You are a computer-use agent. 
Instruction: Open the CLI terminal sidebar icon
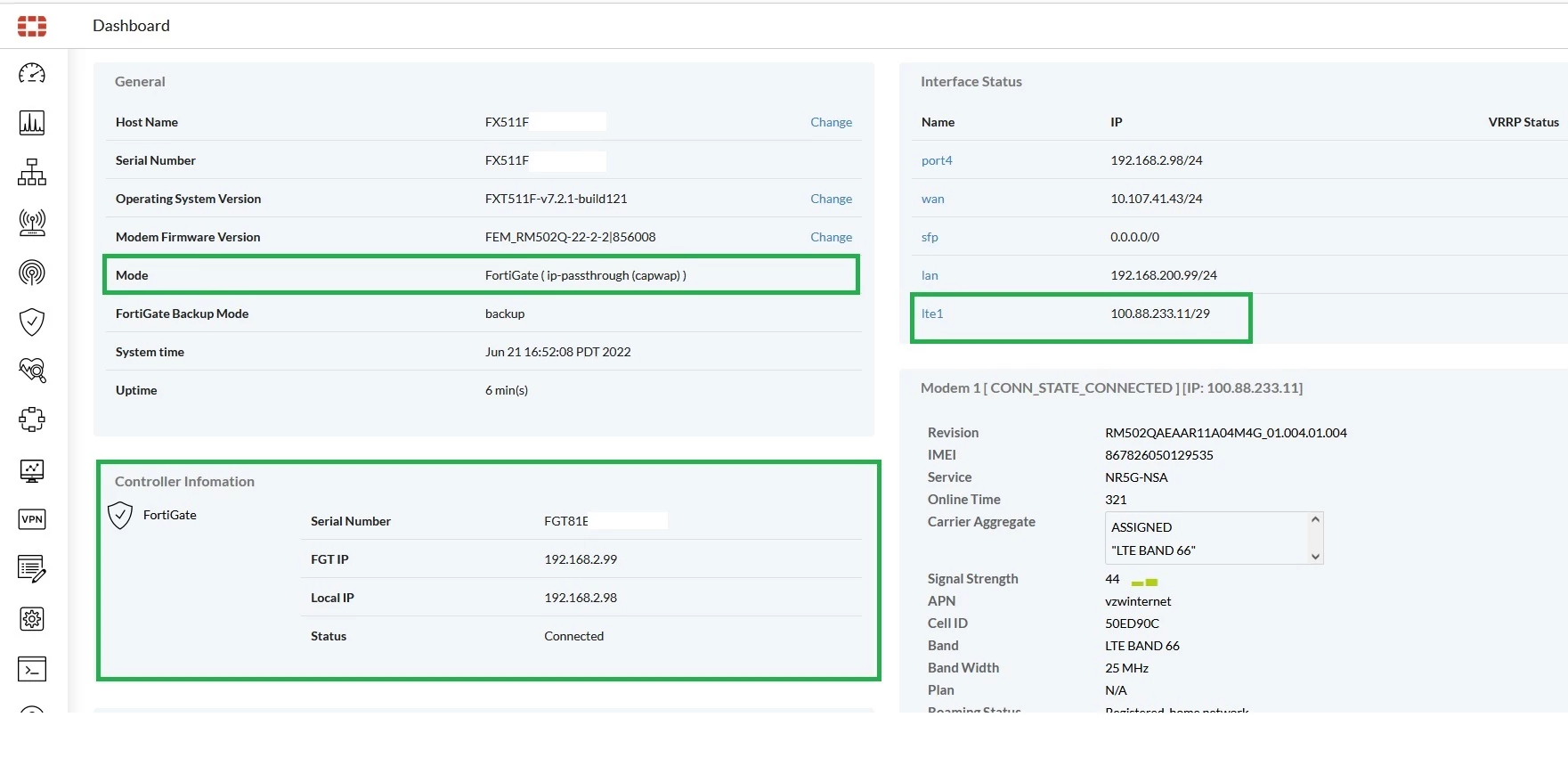pyautogui.click(x=32, y=669)
